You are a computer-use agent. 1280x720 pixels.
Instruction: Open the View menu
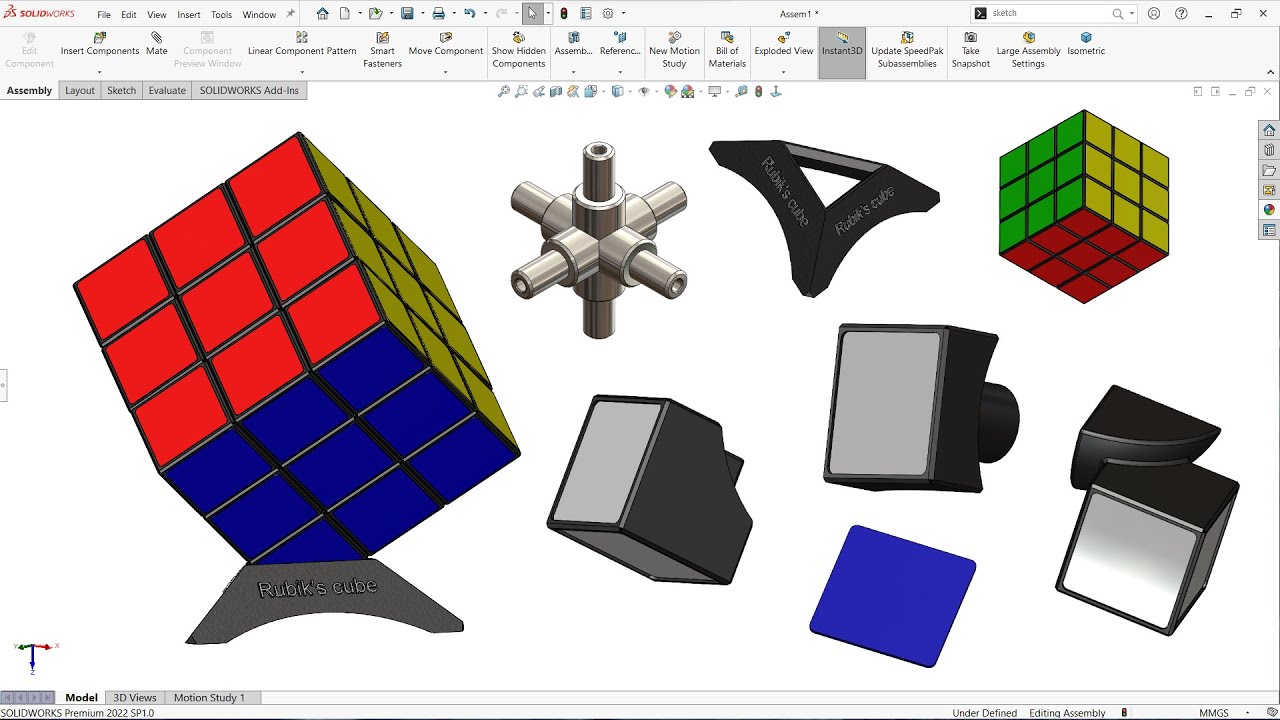pos(157,15)
